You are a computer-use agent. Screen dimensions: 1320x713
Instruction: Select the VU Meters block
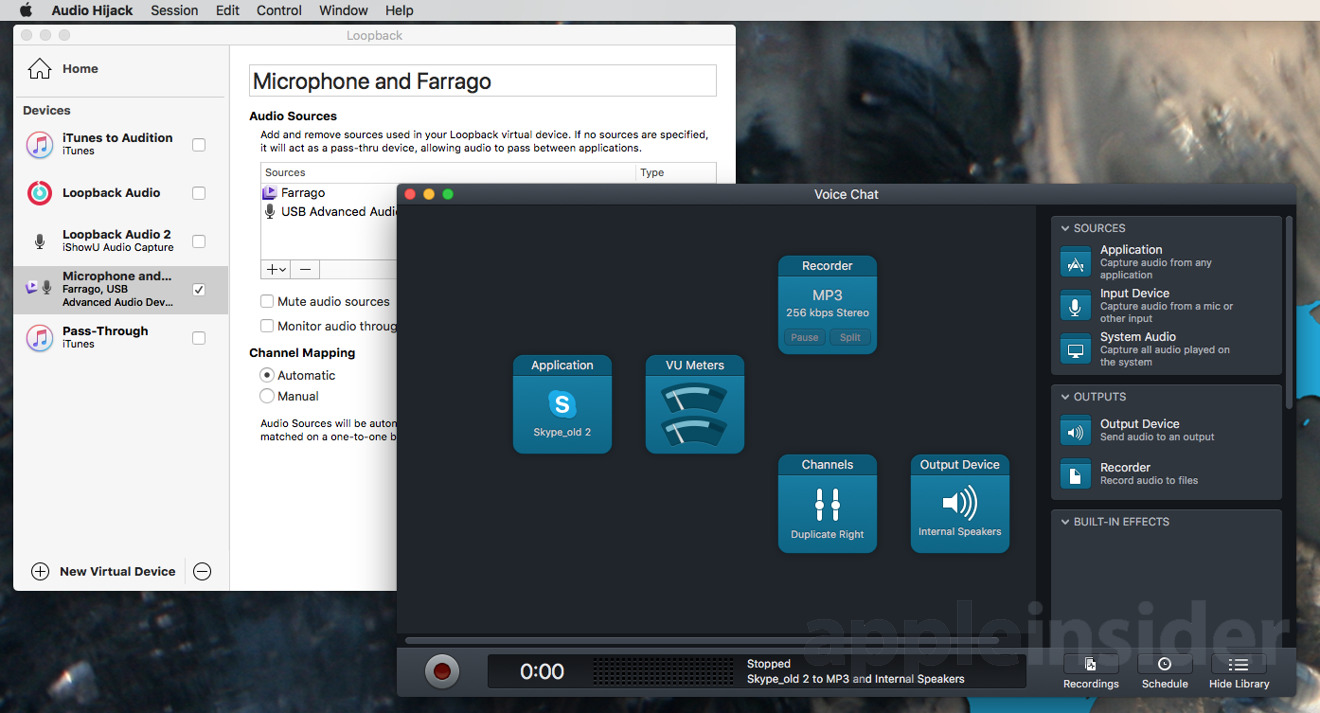[x=695, y=404]
